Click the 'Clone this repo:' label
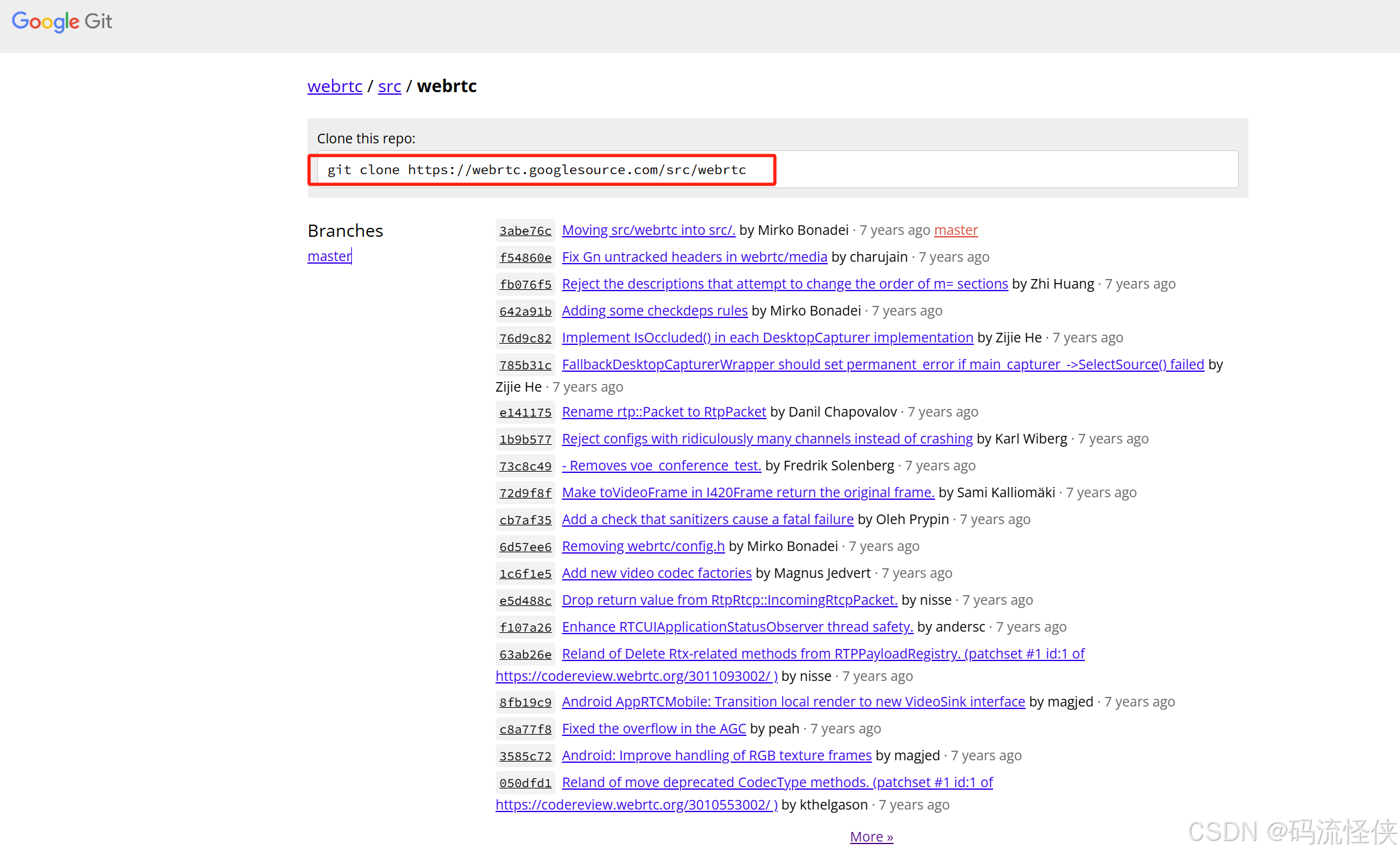The height and width of the screenshot is (855, 1400). pos(366,138)
